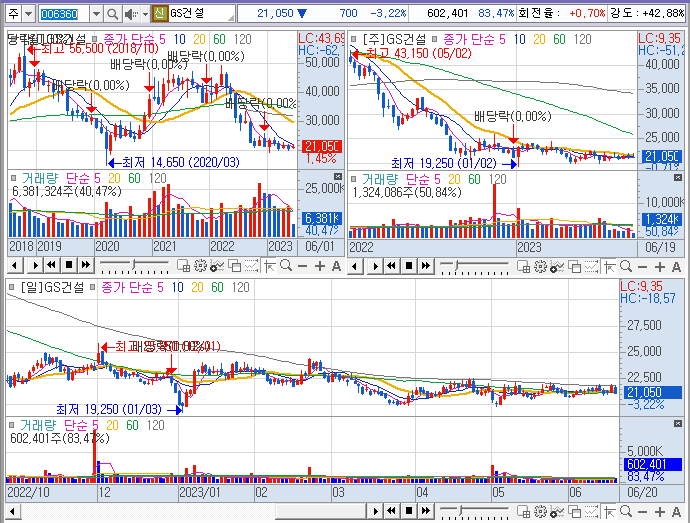Viewport: 690px width, 523px height.
Task: Toggle crosshair cursor icon in daily chart toolbar
Action: tap(609, 511)
